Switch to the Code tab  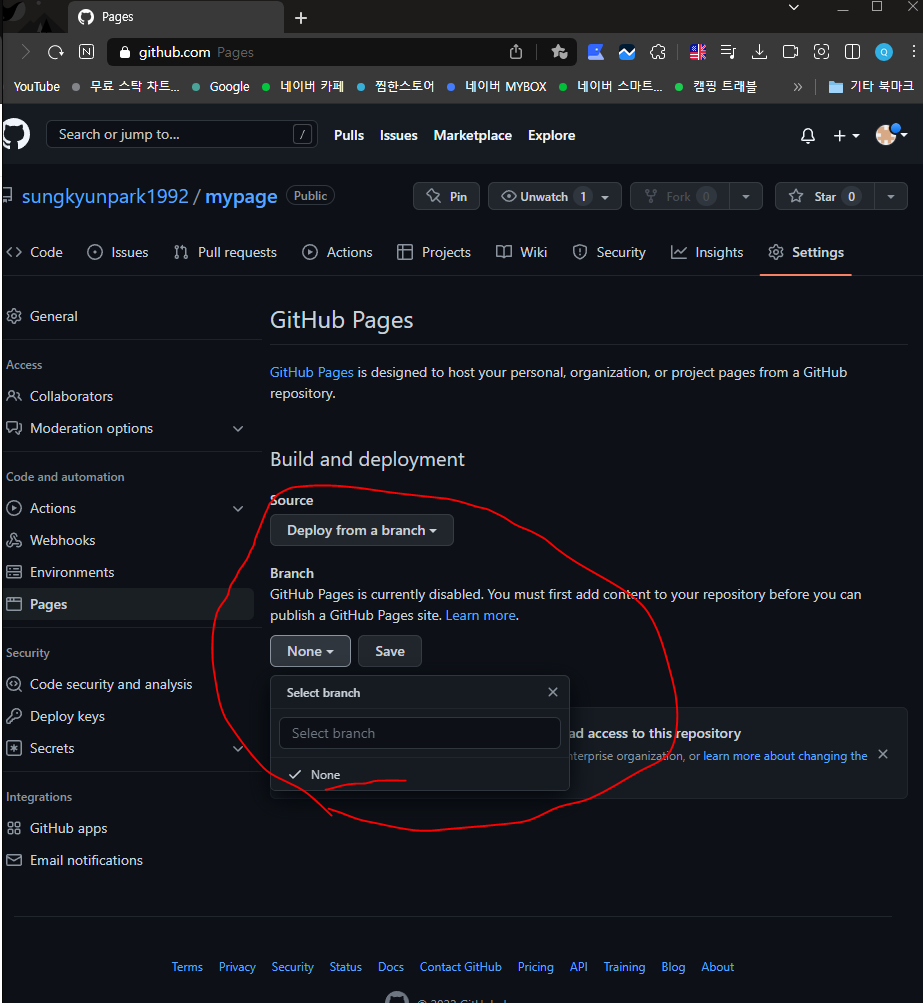(35, 252)
